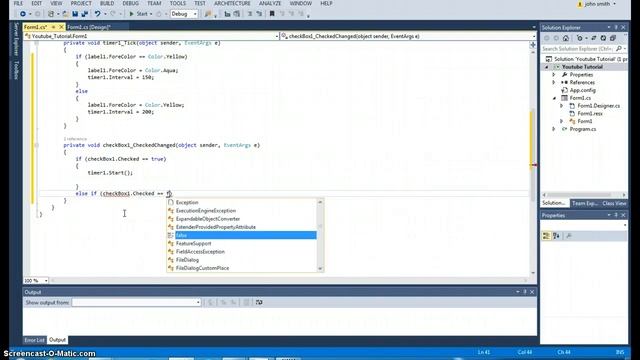The height and width of the screenshot is (360, 640).
Task: Collapse the checkBox1_CheckedChanged method outline
Action: (x=36, y=145)
